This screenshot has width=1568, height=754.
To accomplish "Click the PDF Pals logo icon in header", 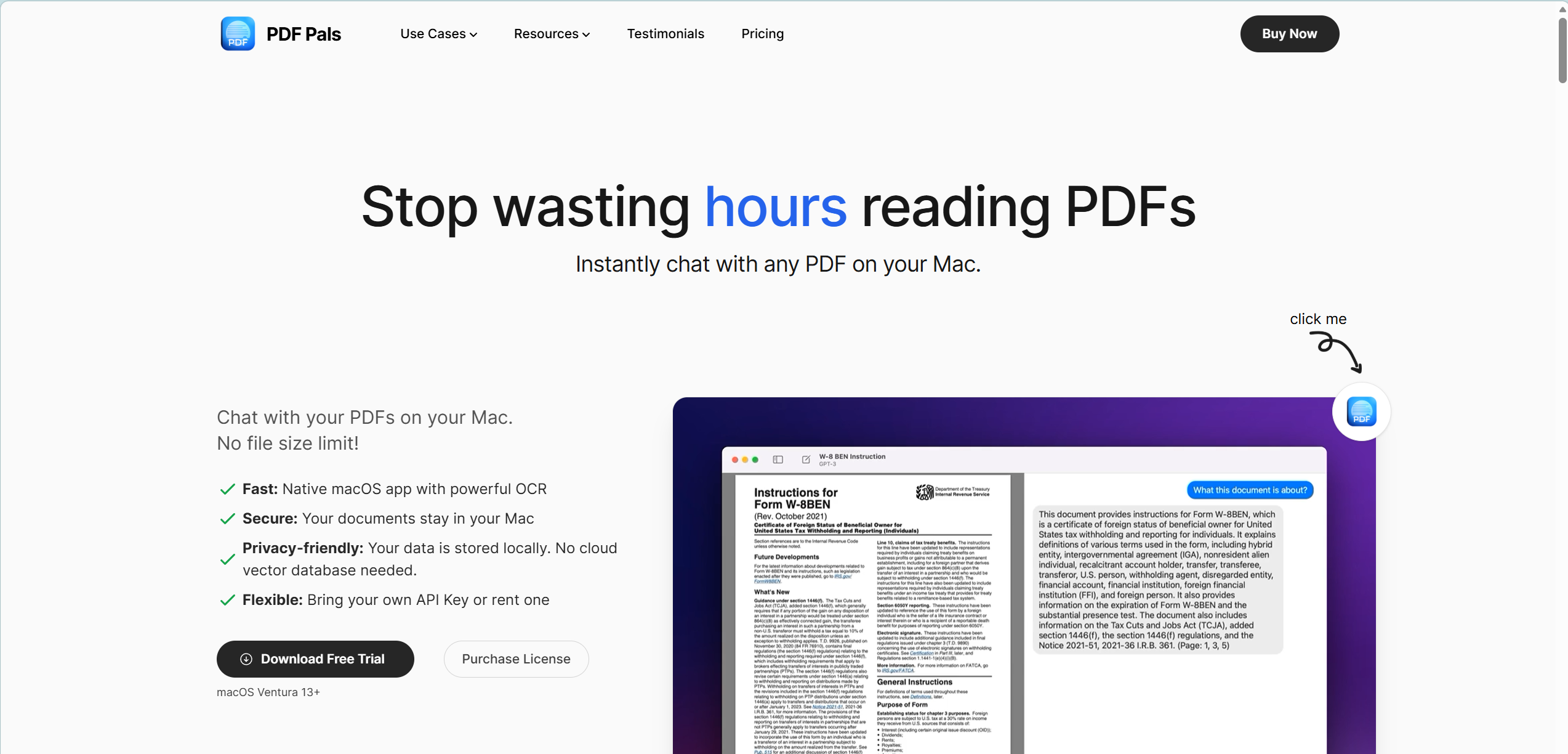I will 238,34.
